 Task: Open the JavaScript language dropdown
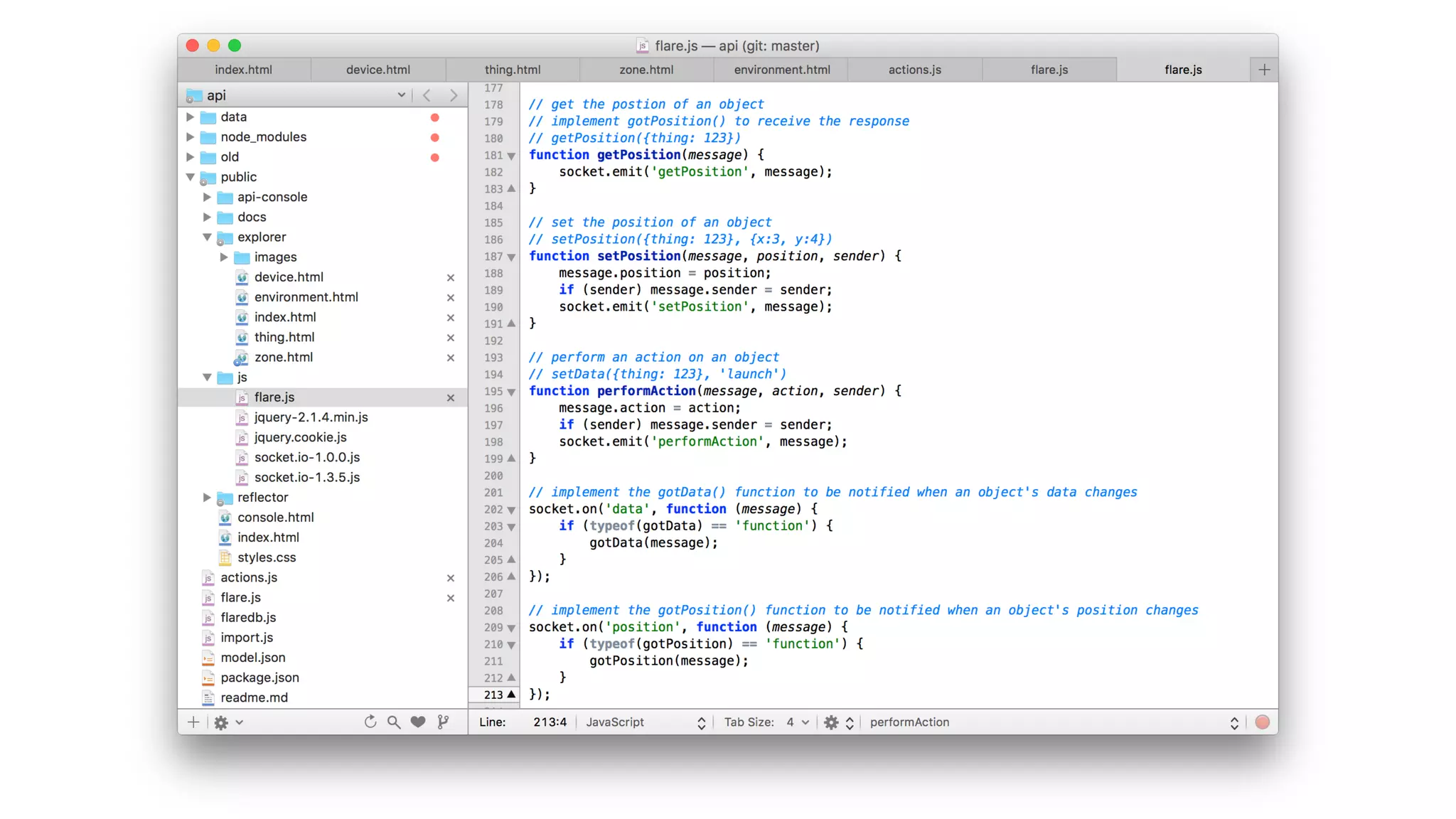[645, 722]
